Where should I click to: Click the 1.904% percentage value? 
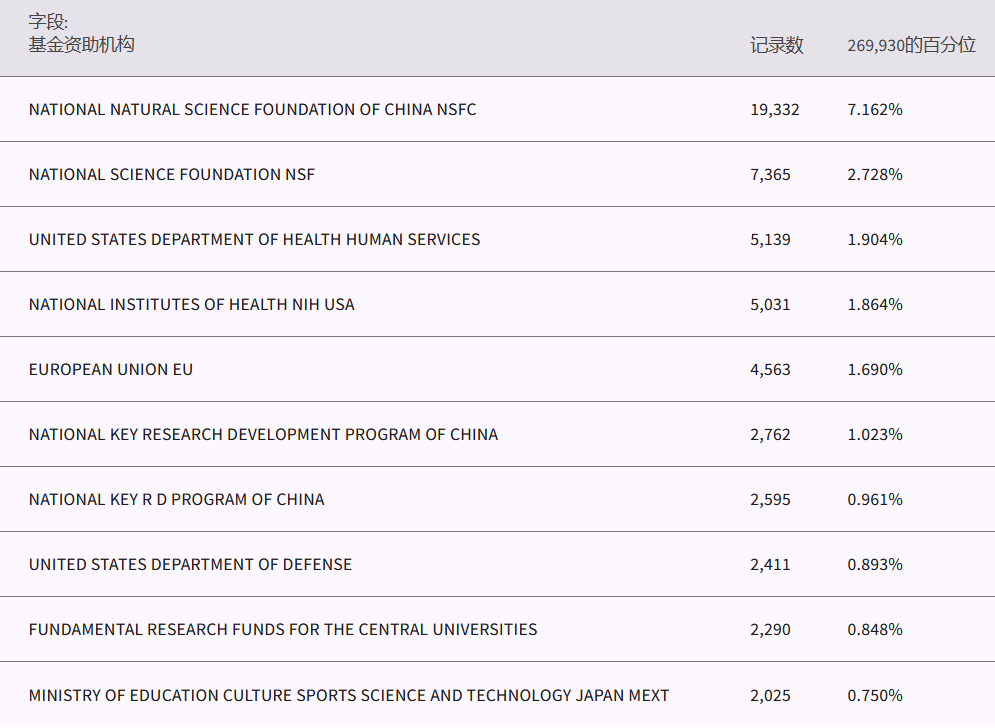point(874,239)
